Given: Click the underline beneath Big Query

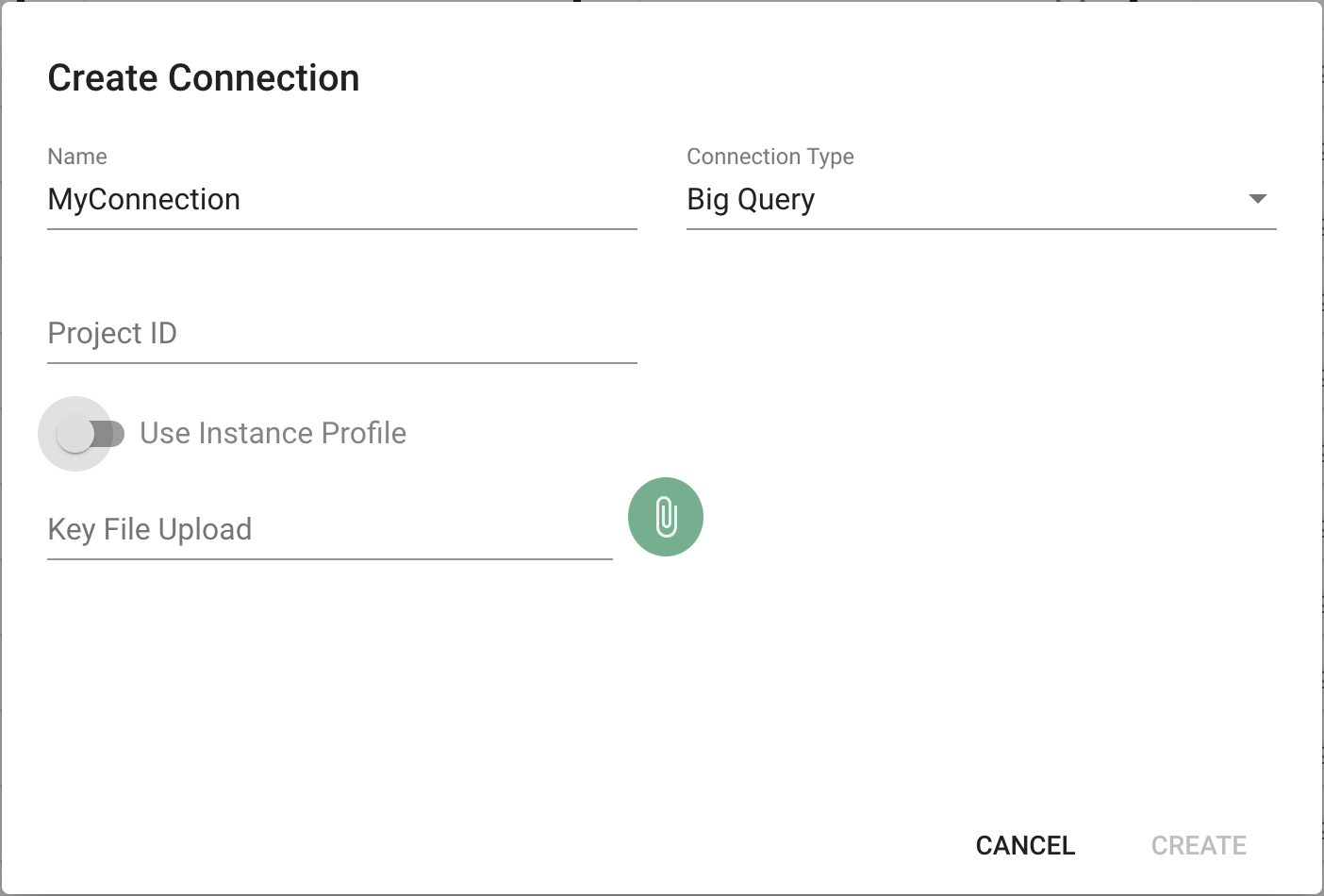Looking at the screenshot, I should pos(981,228).
